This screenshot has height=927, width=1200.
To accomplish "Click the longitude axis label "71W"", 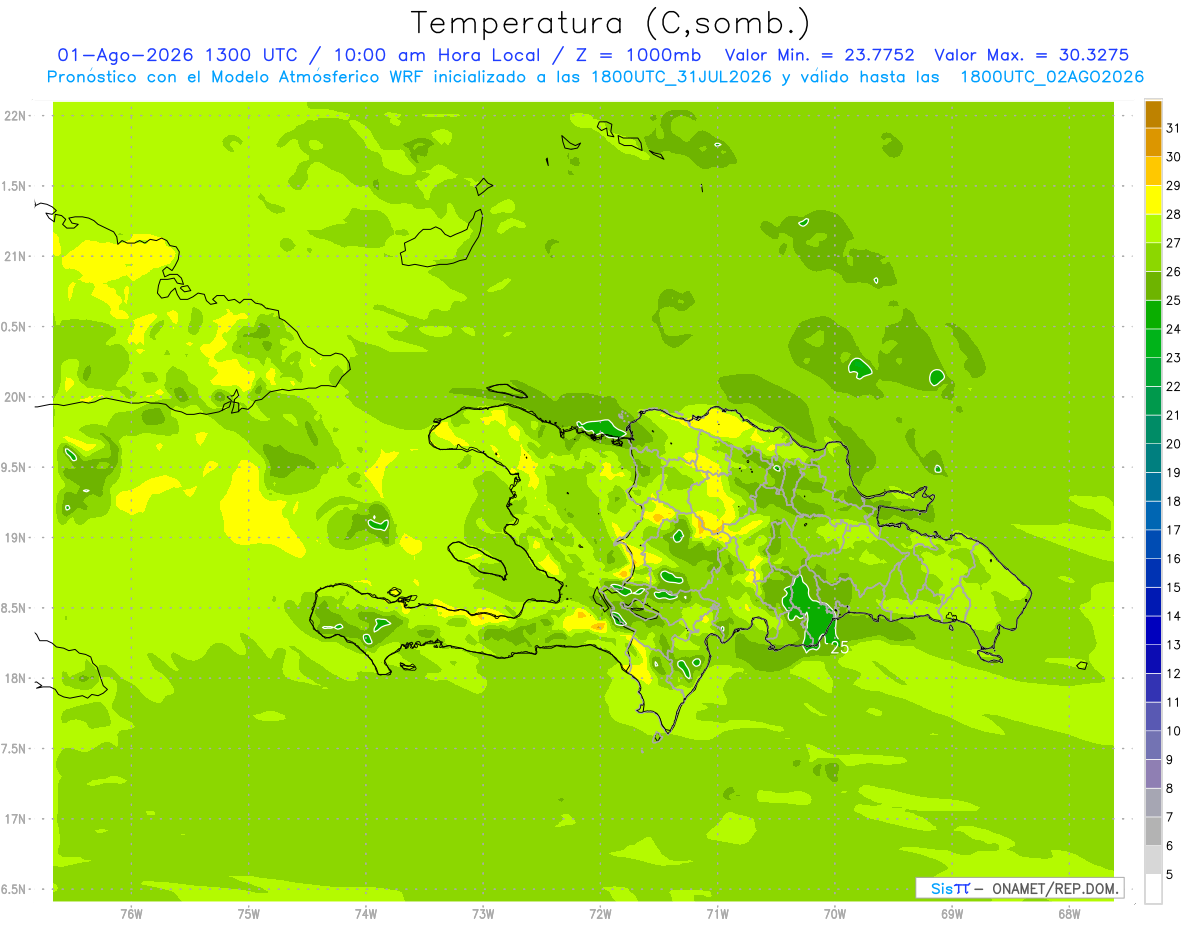I will [x=717, y=913].
